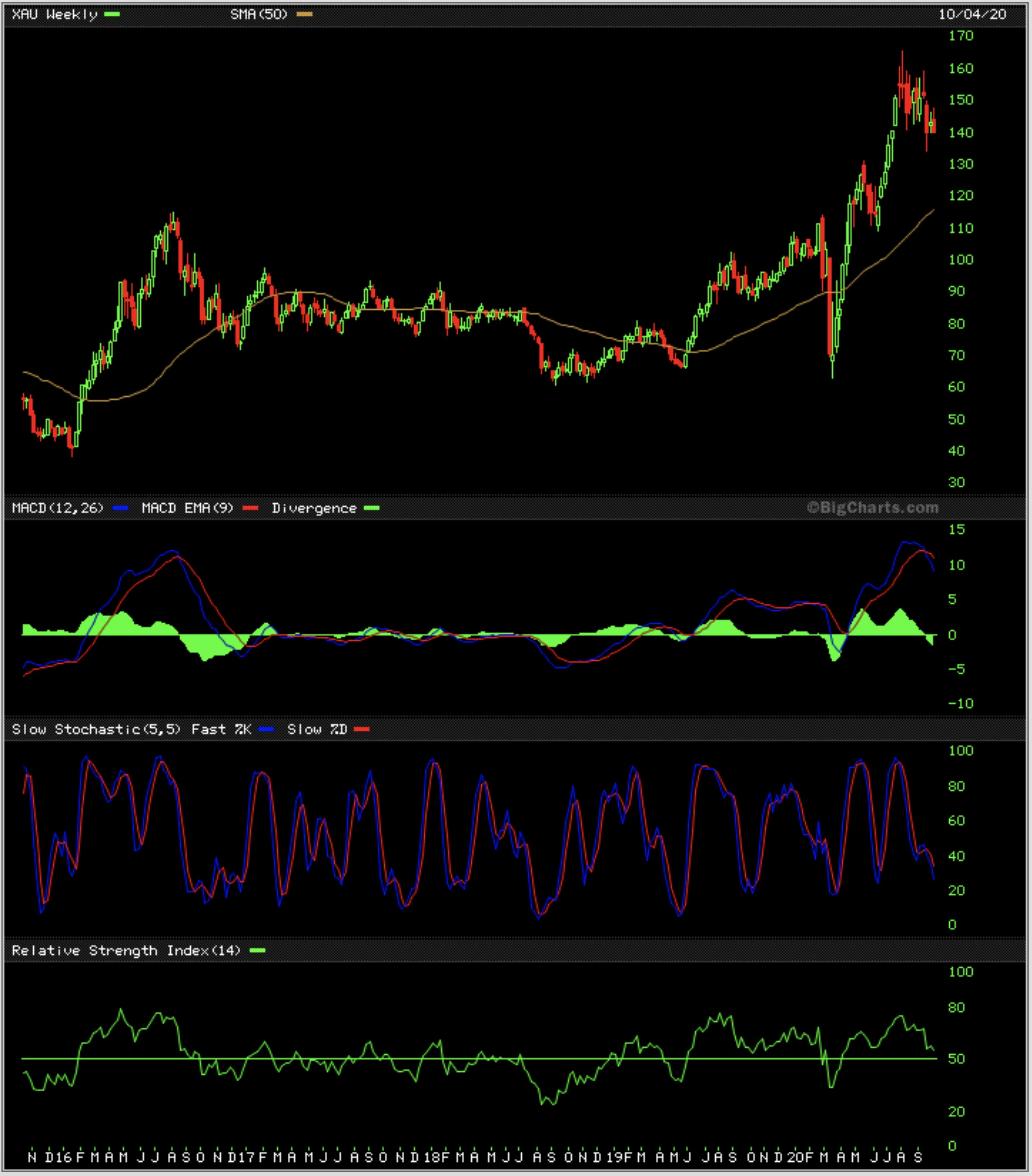Click the tan SMA(50) legend swatch
Viewport: 1032px width, 1176px height.
[304, 14]
